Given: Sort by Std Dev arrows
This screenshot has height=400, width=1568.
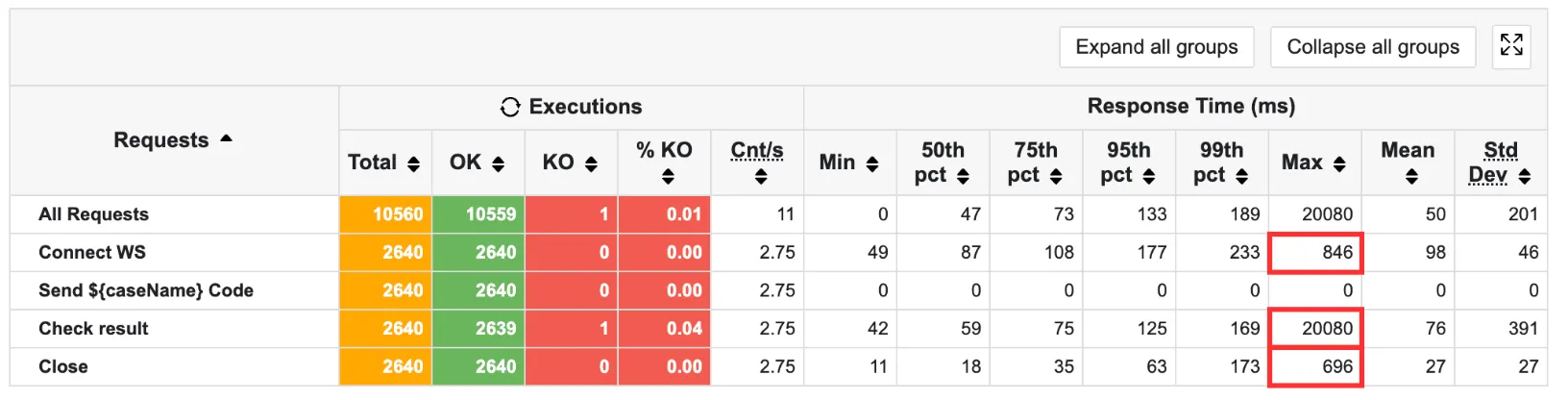Looking at the screenshot, I should 1525,176.
